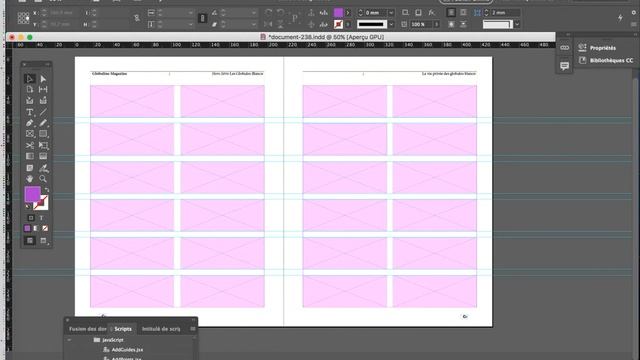The image size is (640, 360).
Task: Open the Propriétés panel
Action: coord(598,48)
